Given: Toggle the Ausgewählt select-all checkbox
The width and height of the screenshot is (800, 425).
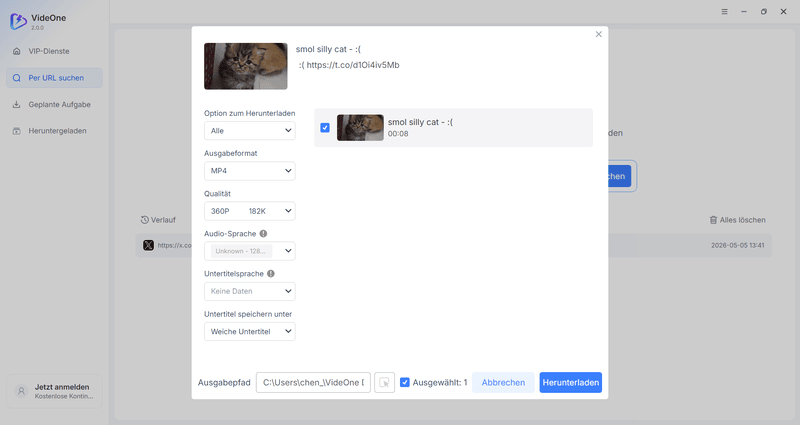Looking at the screenshot, I should [405, 383].
